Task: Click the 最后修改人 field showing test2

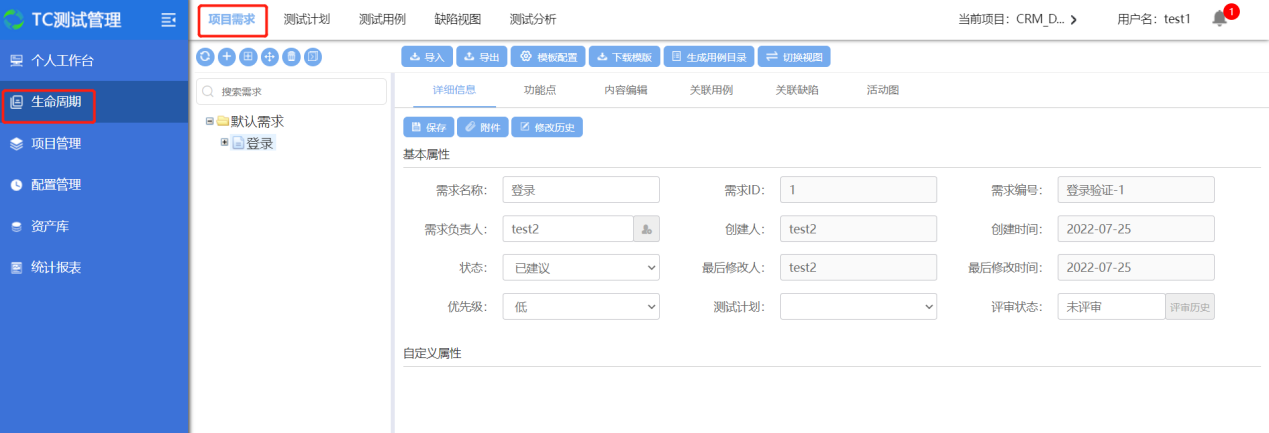Action: (x=858, y=268)
